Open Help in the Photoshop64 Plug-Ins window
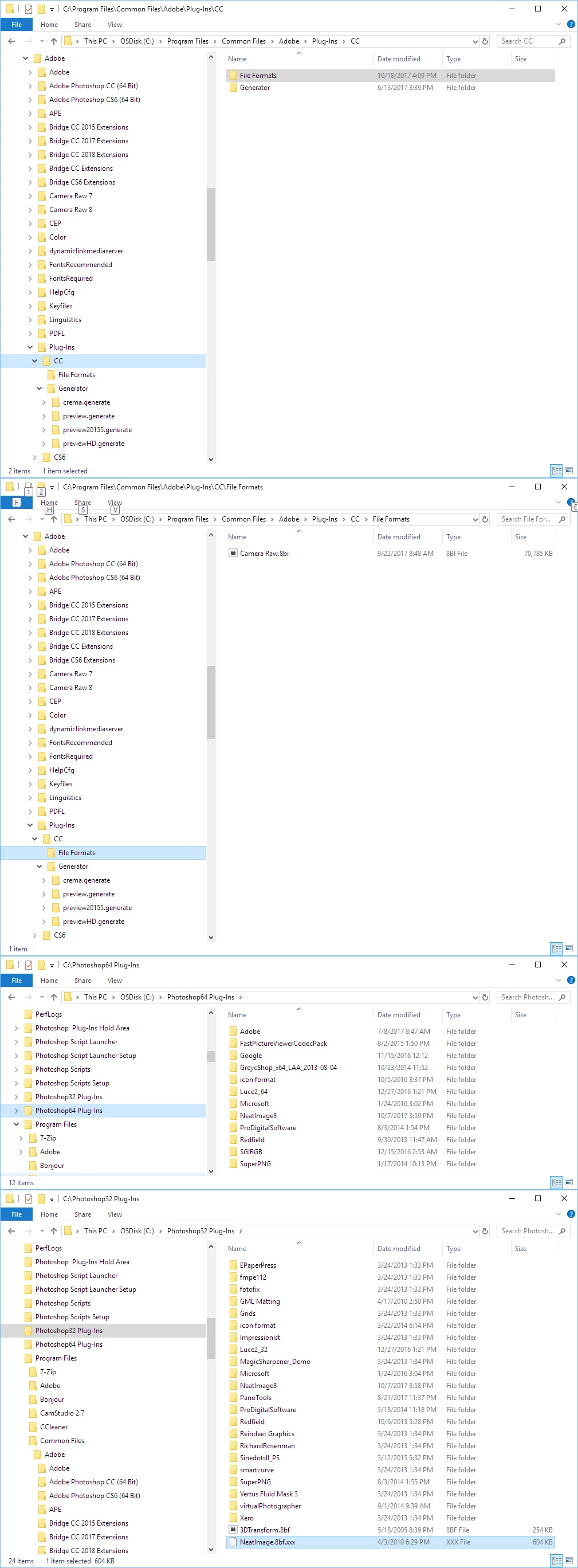This screenshot has width=578, height=1568. (571, 980)
